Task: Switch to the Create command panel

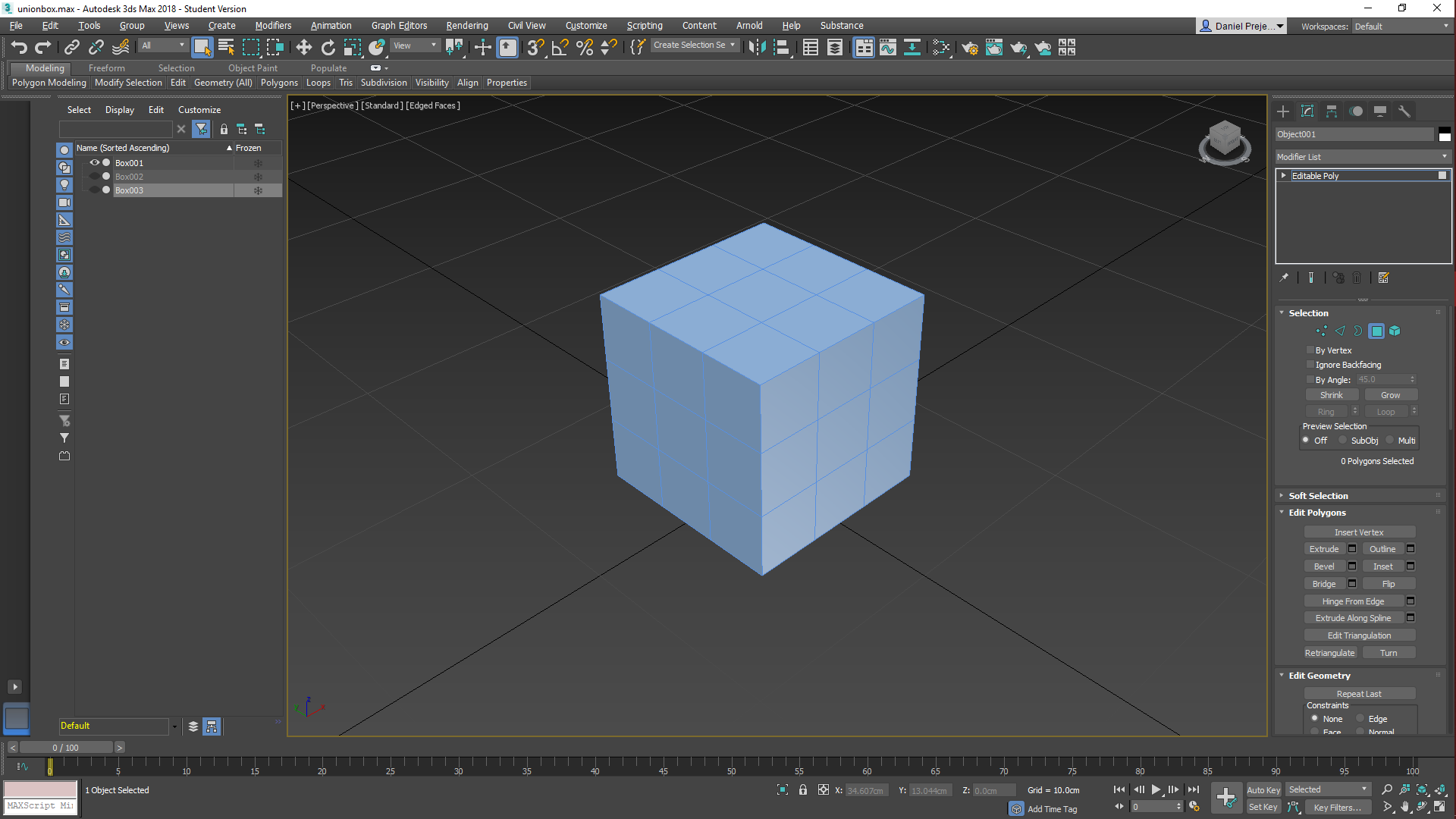Action: point(1283,111)
